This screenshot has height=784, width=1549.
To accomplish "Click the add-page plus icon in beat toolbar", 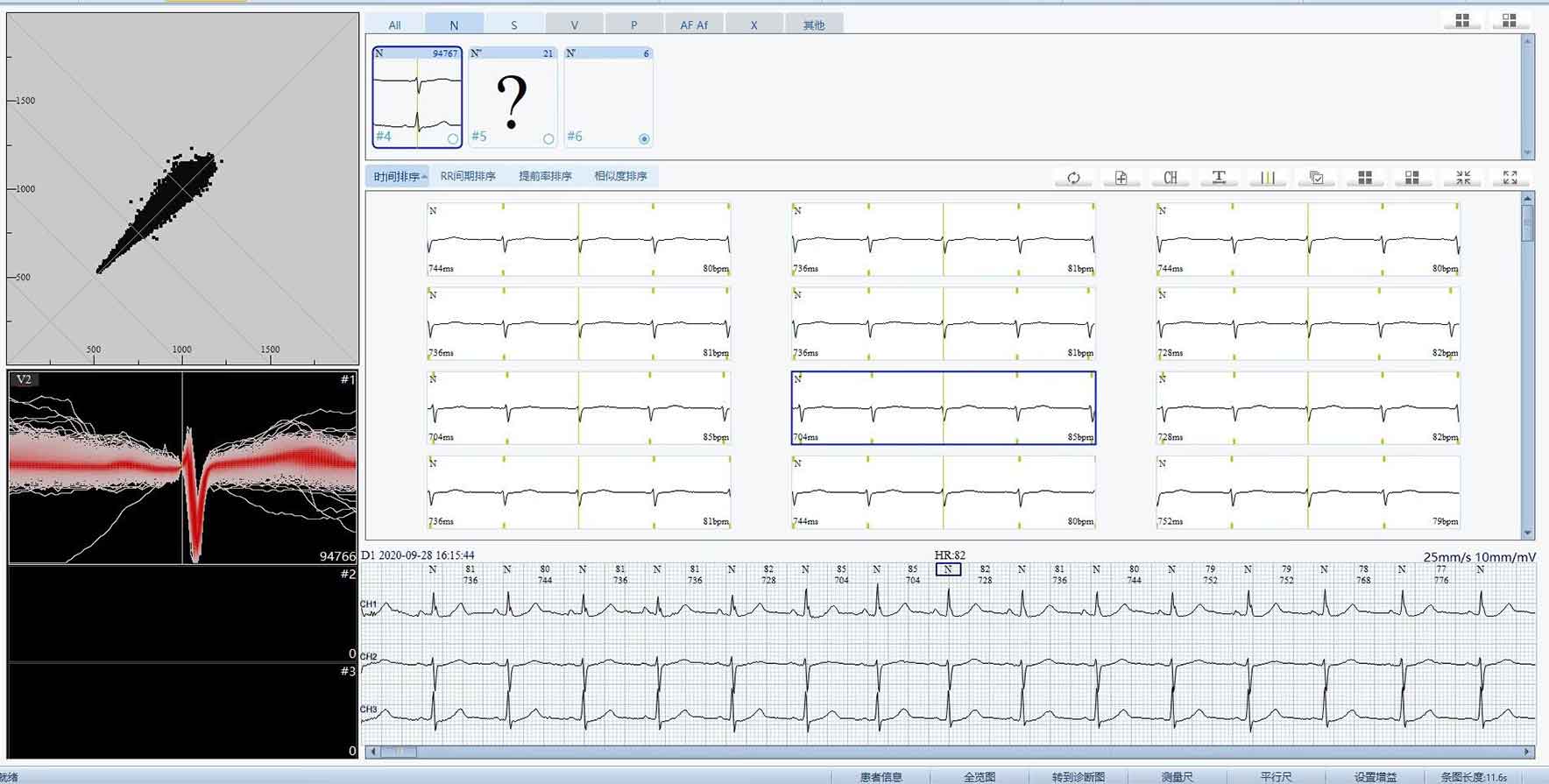I will [x=1121, y=177].
